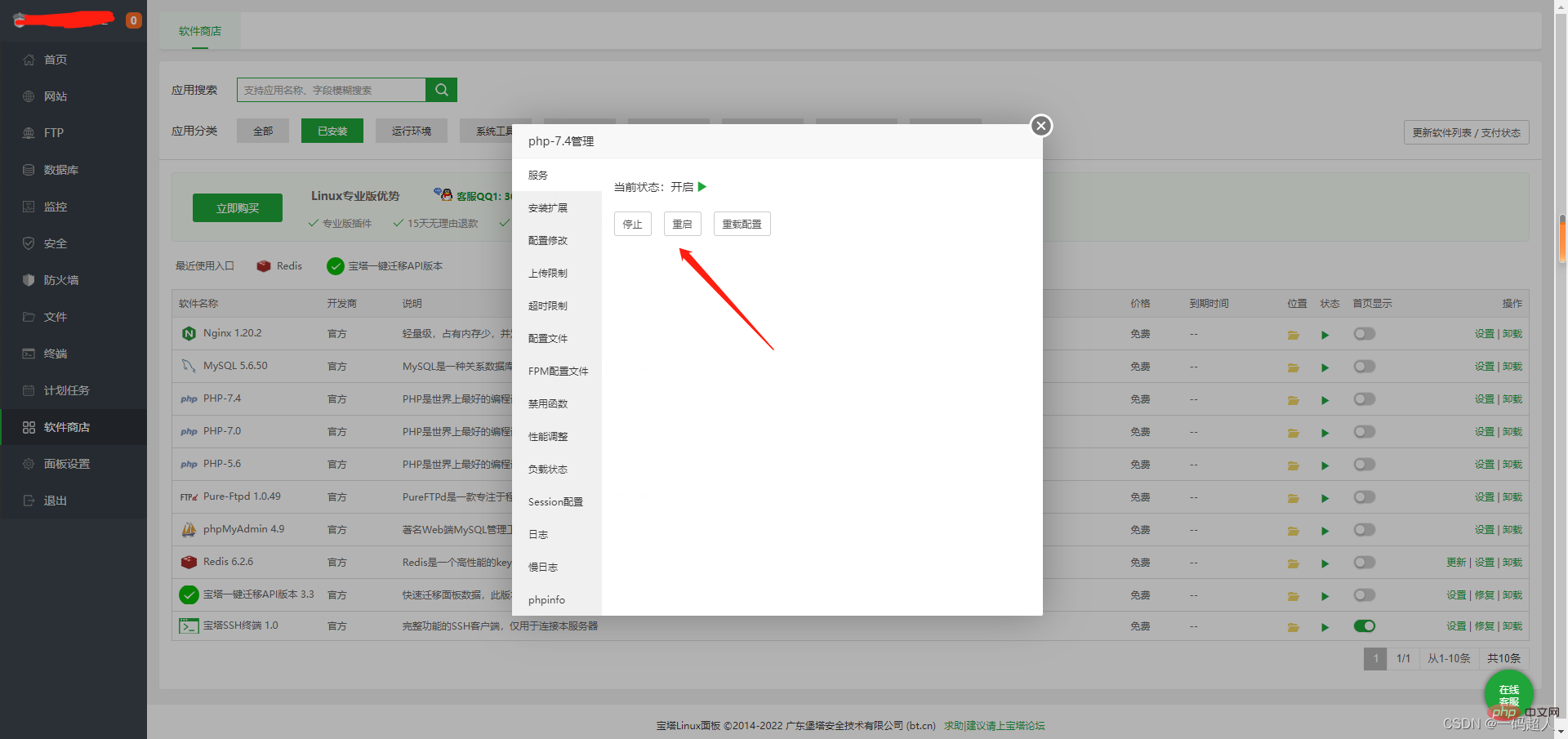
Task: Click 更新软件列表 / 支付状态 button
Action: point(1467,132)
